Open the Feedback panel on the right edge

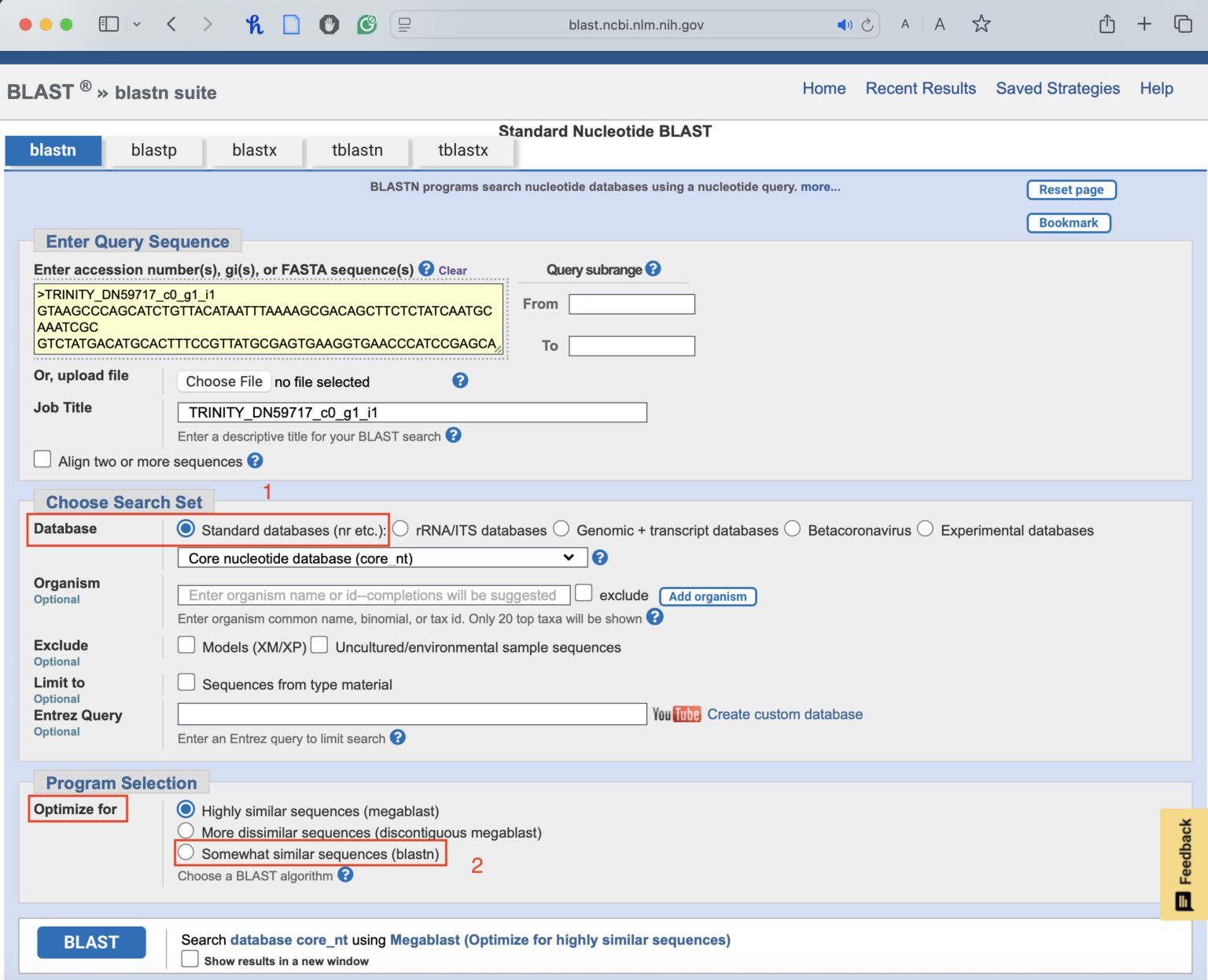[x=1184, y=863]
